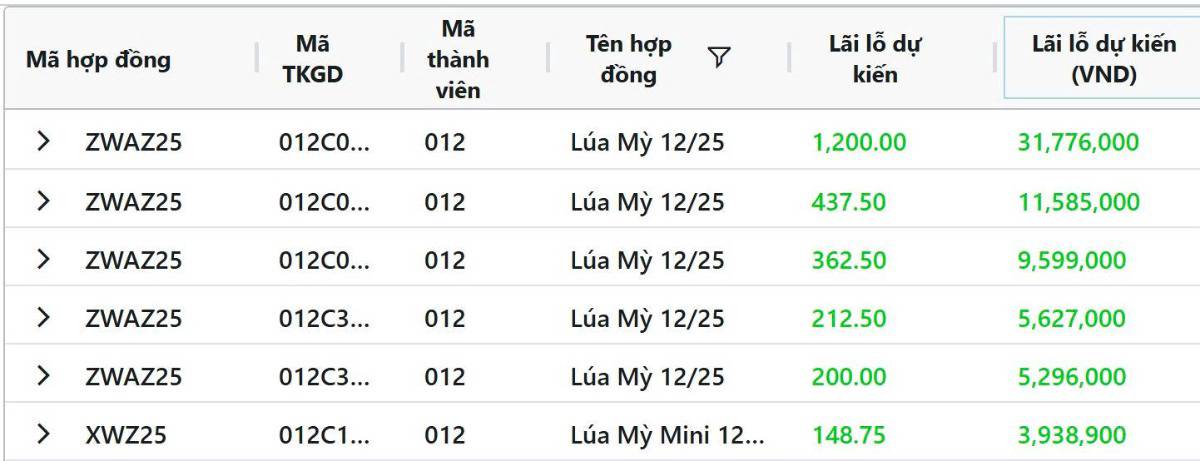Screen dimensions: 1200x461
Task: Click the Mã thành viên column header
Action: pyautogui.click(x=457, y=59)
